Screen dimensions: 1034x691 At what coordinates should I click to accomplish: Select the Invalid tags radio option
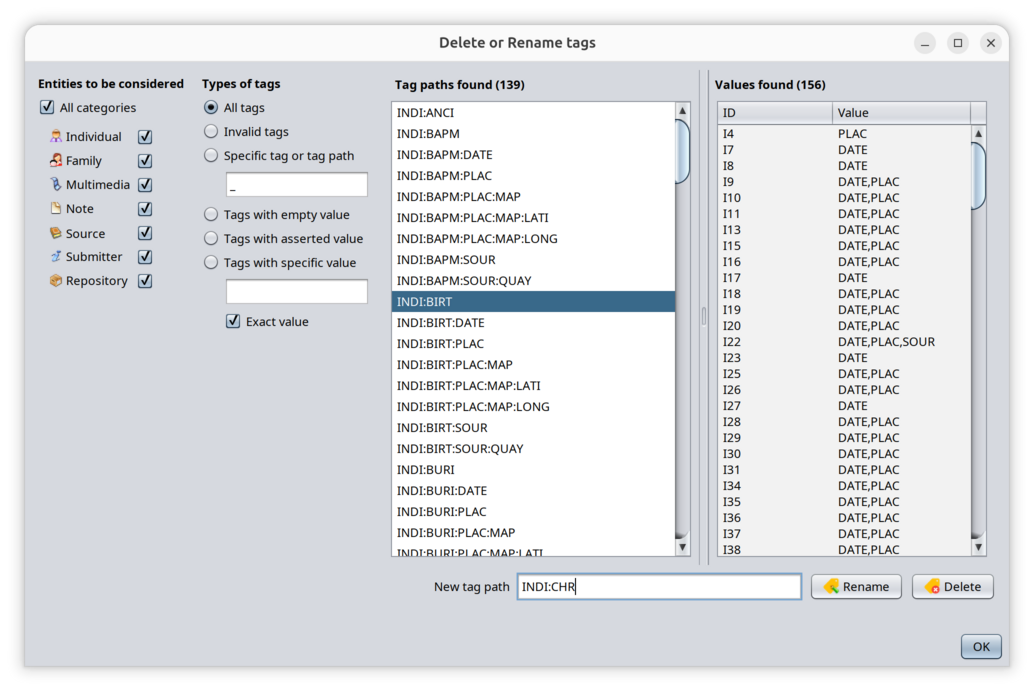click(211, 132)
